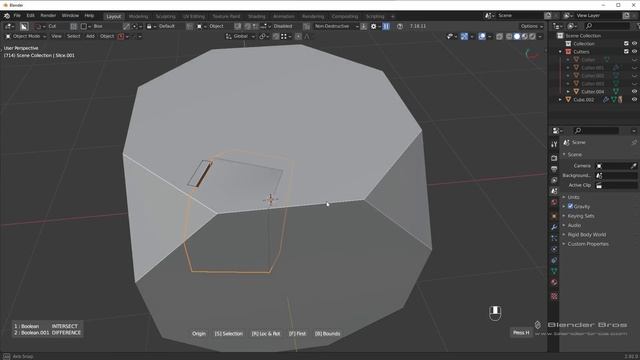
Task: Open the Object Data properties green triangle tab
Action: click(554, 271)
